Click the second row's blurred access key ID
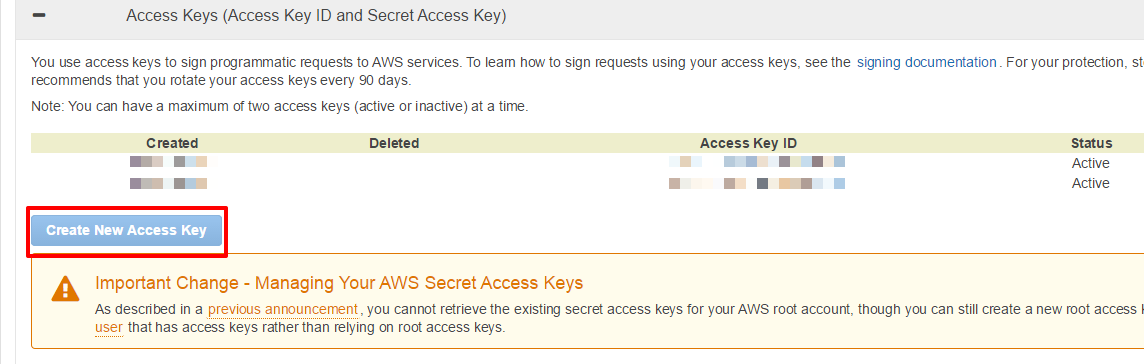 point(757,184)
